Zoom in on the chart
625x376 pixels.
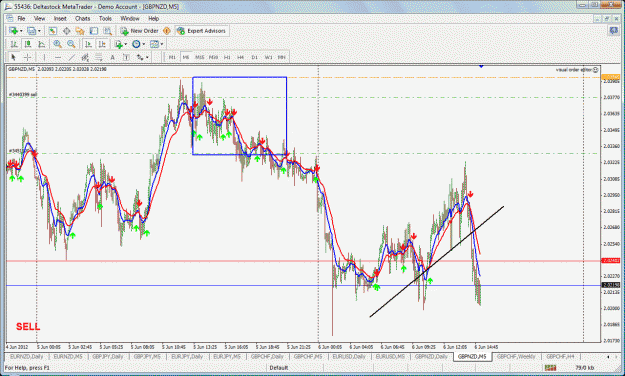coord(57,44)
